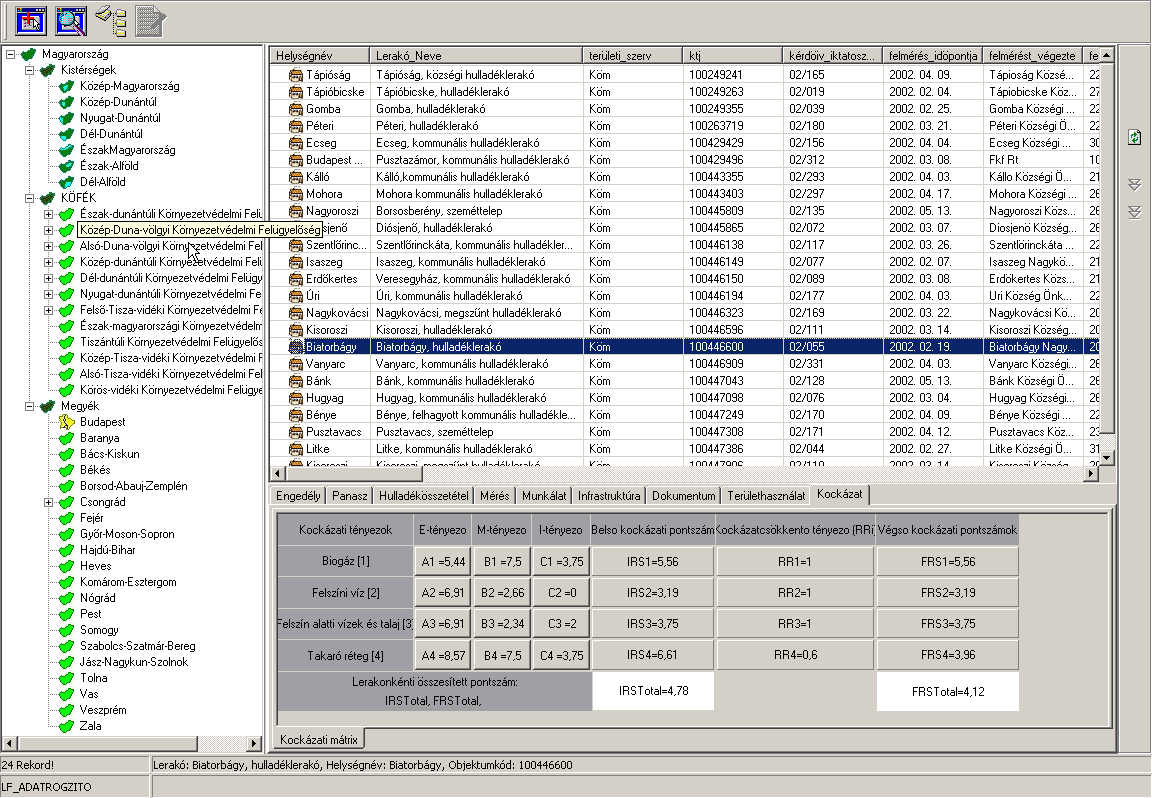Image resolution: width=1152 pixels, height=798 pixels.
Task: Click the green check icon beside Zala
Action: [x=67, y=726]
